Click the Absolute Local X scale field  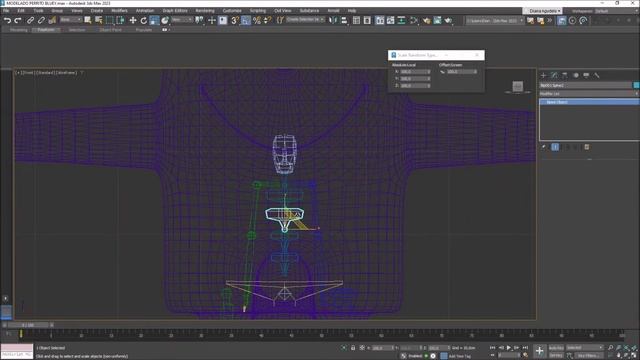[415, 72]
